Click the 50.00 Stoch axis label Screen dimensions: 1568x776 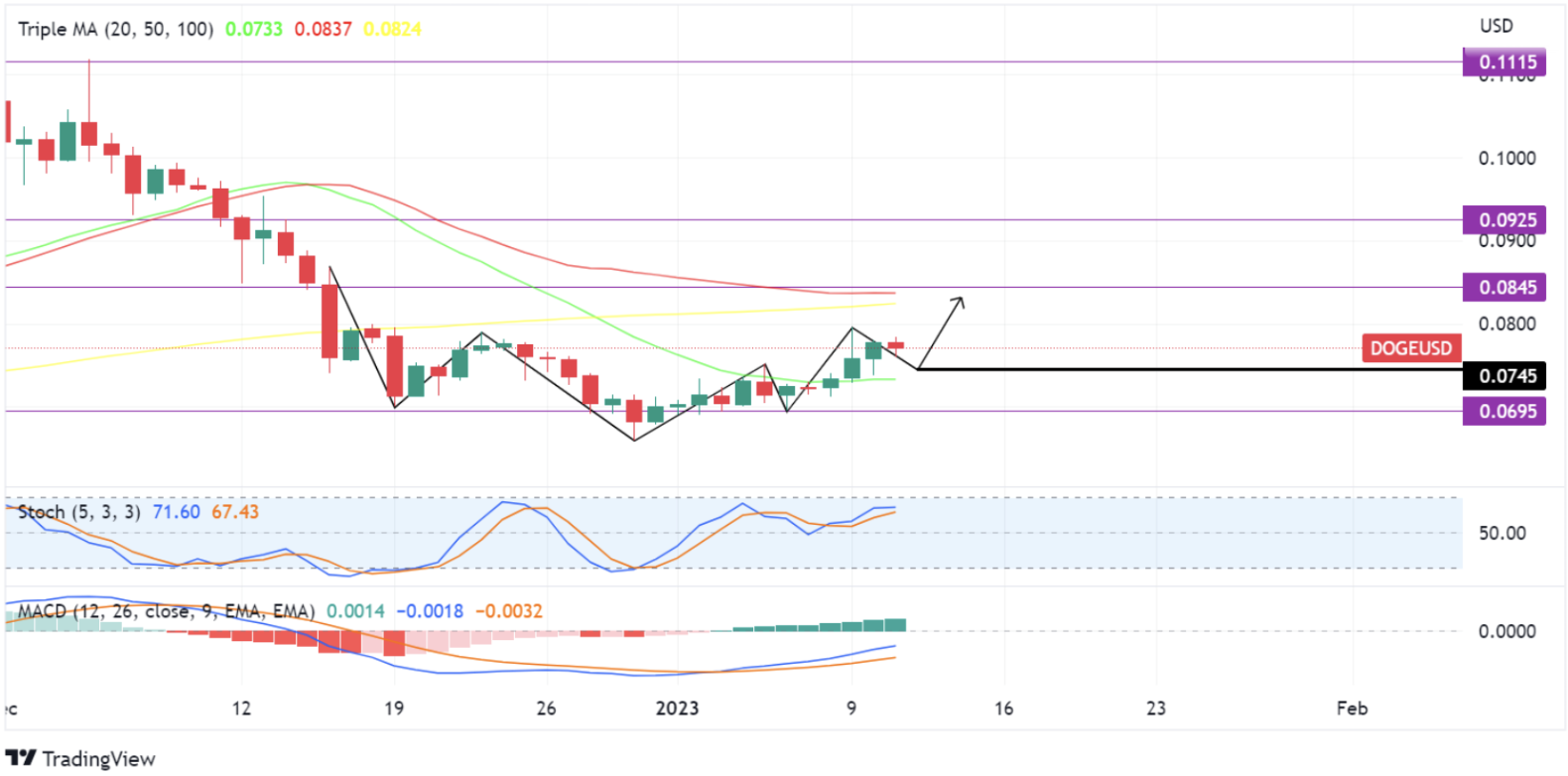[x=1502, y=533]
